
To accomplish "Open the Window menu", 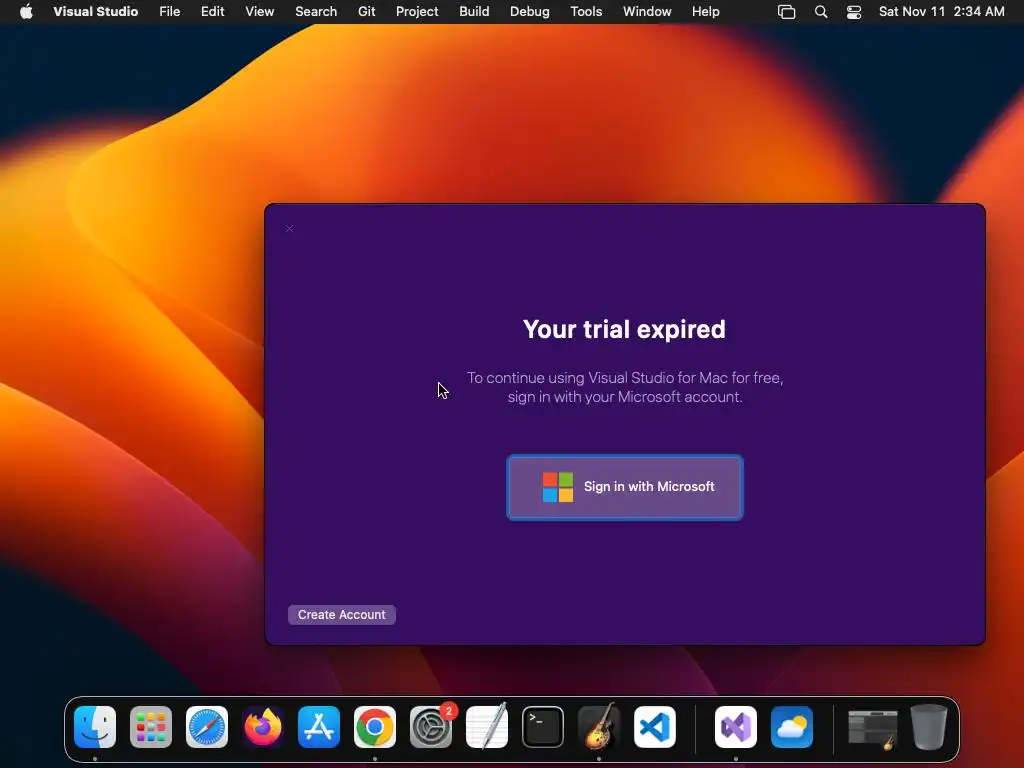I will pyautogui.click(x=647, y=12).
